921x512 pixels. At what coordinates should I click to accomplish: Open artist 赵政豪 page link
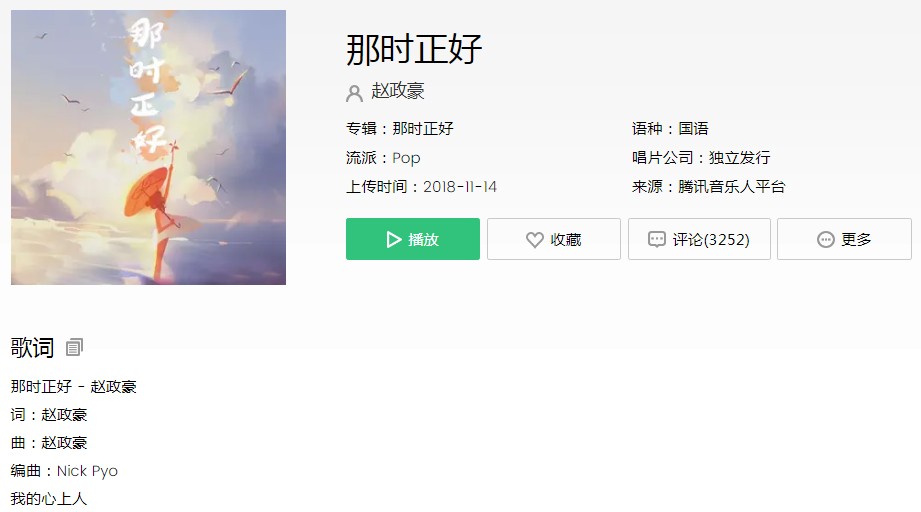pos(398,91)
